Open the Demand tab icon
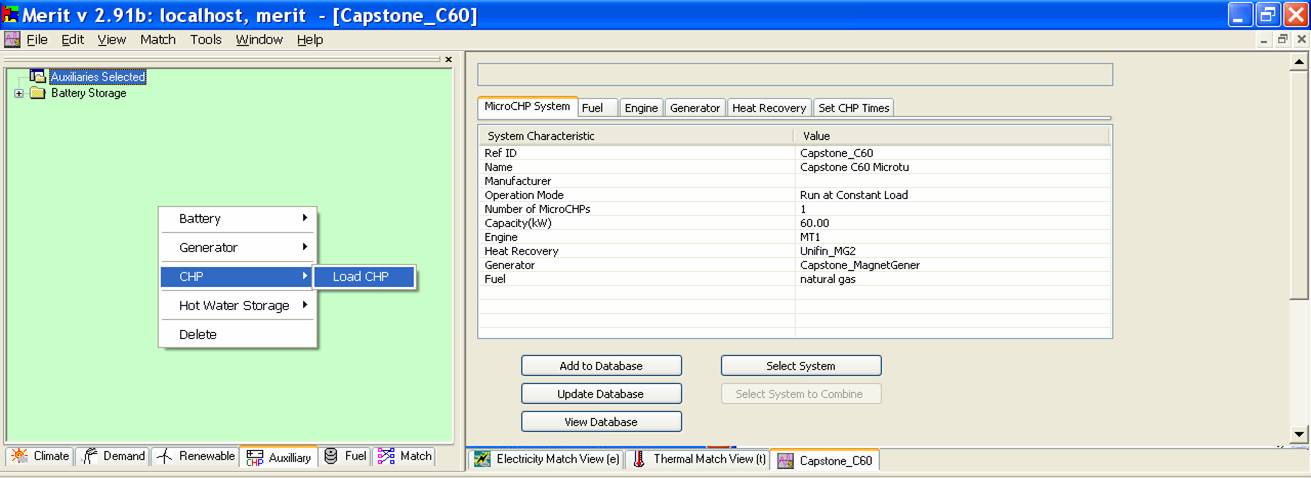The image size is (1311, 478). click(89, 456)
